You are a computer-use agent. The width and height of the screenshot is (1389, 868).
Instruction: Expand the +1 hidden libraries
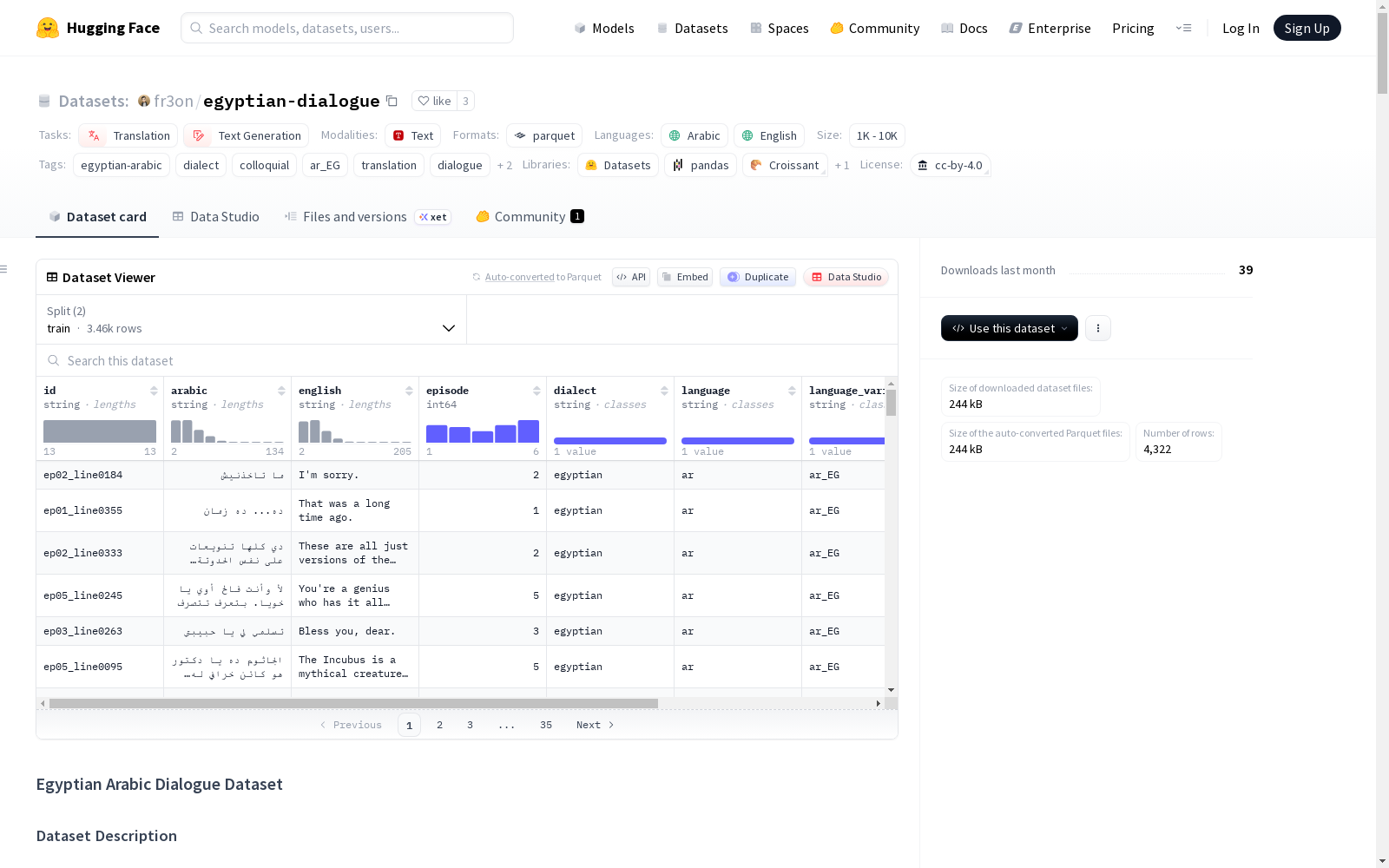point(842,165)
